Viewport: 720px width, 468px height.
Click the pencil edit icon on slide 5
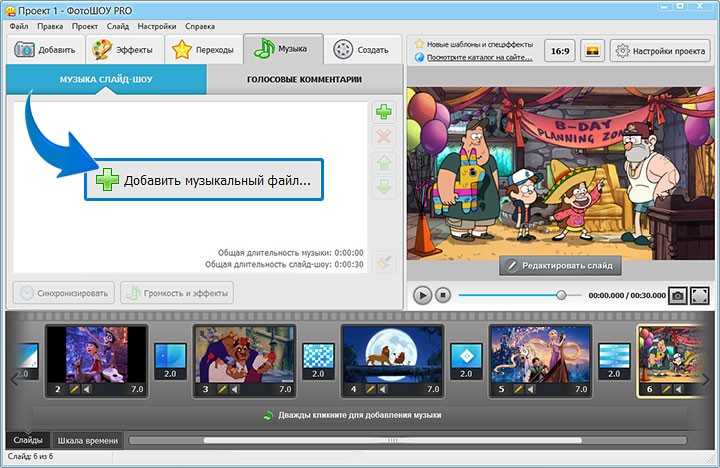[518, 389]
